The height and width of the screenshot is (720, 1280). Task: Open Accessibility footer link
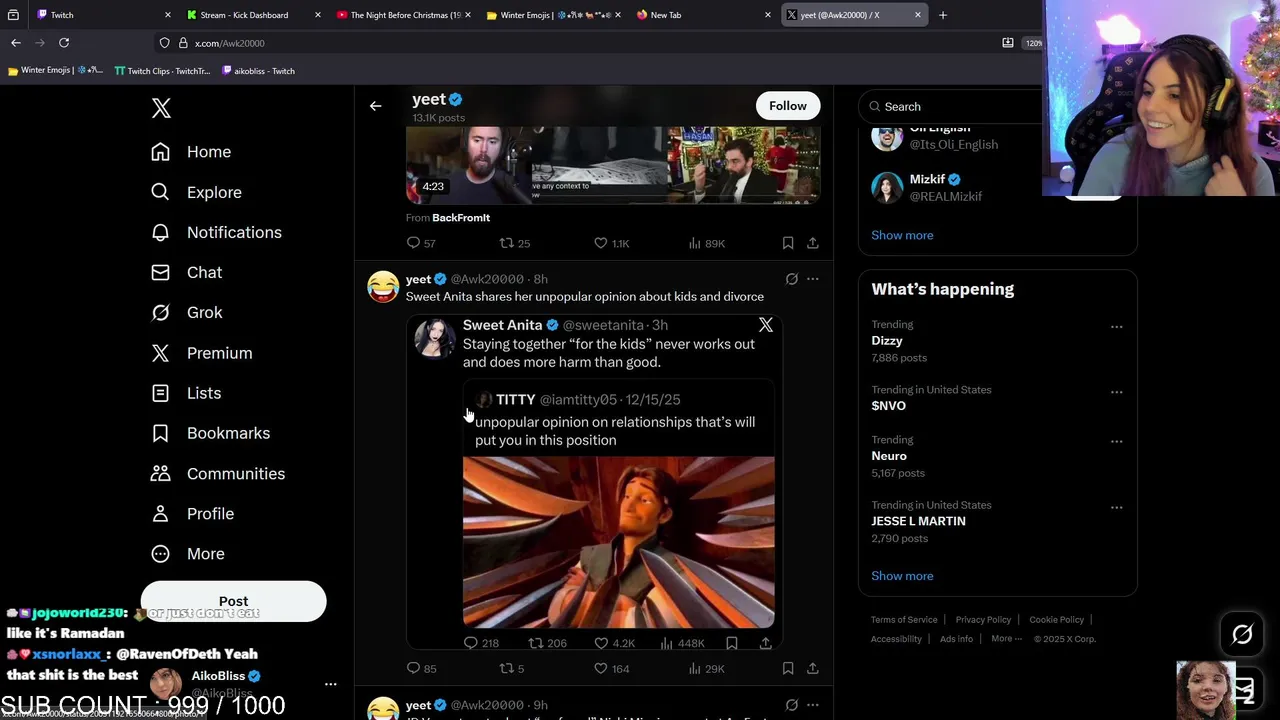click(x=896, y=639)
